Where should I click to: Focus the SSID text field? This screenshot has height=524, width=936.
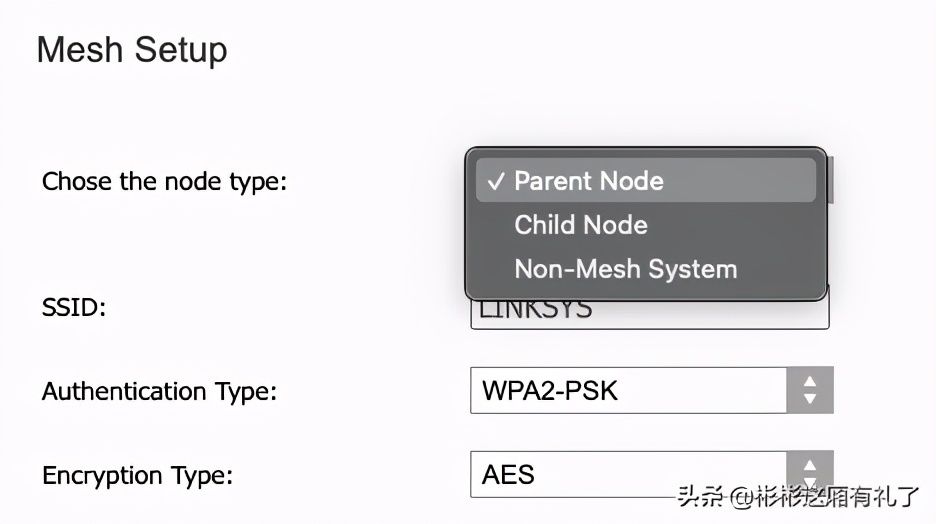649,313
